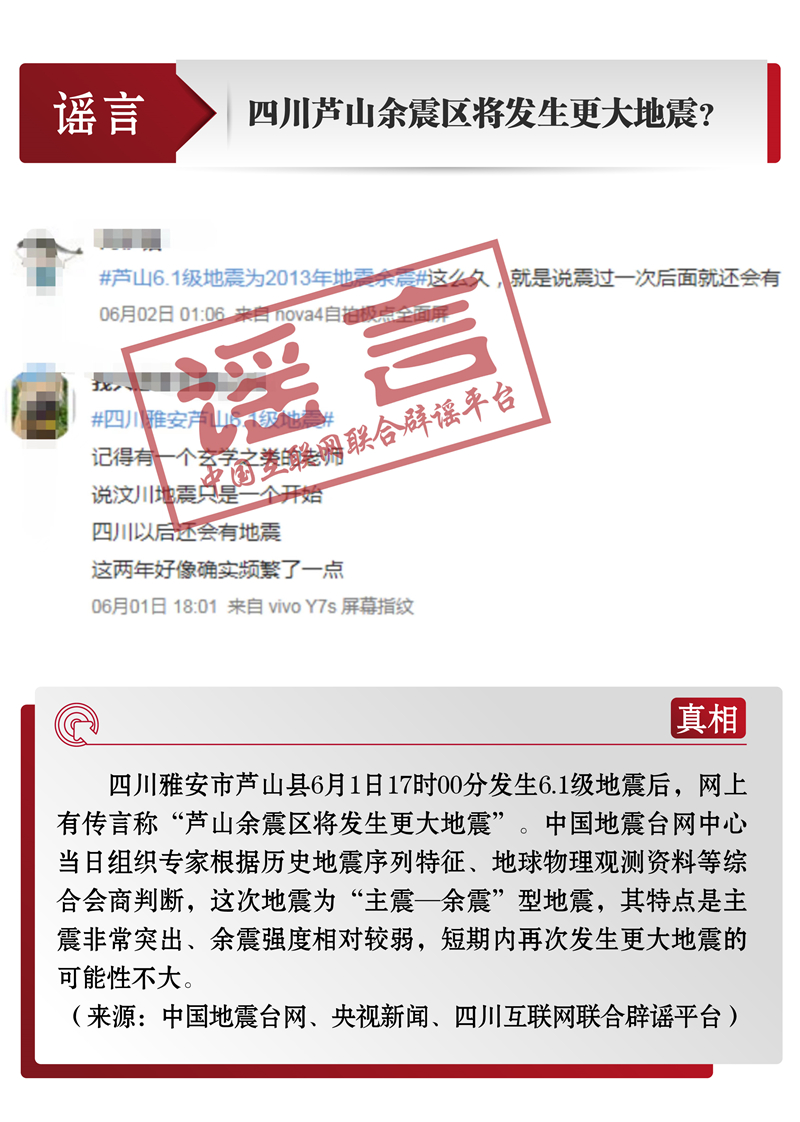
Task: Click timestamp 06月02日 01:06
Action: click(162, 314)
